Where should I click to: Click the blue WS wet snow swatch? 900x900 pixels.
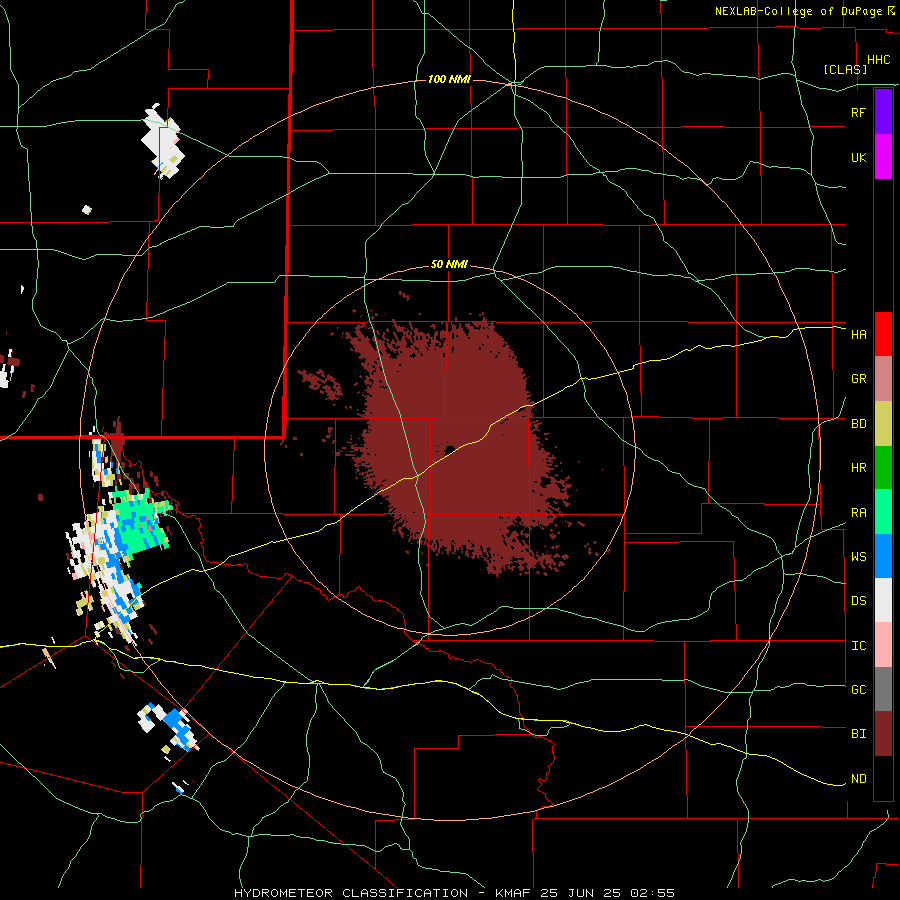(x=883, y=556)
